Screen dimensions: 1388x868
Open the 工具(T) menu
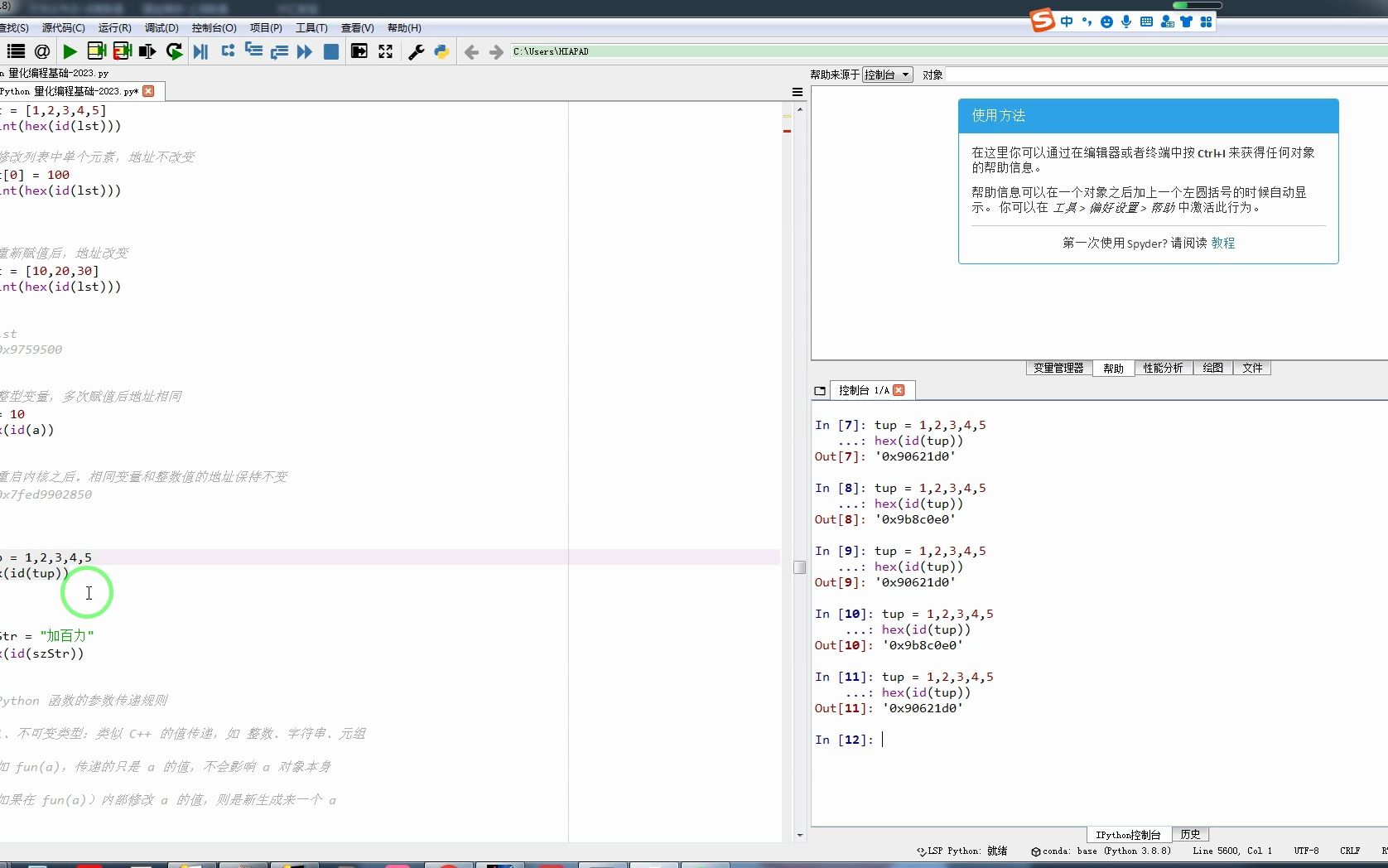pyautogui.click(x=311, y=27)
